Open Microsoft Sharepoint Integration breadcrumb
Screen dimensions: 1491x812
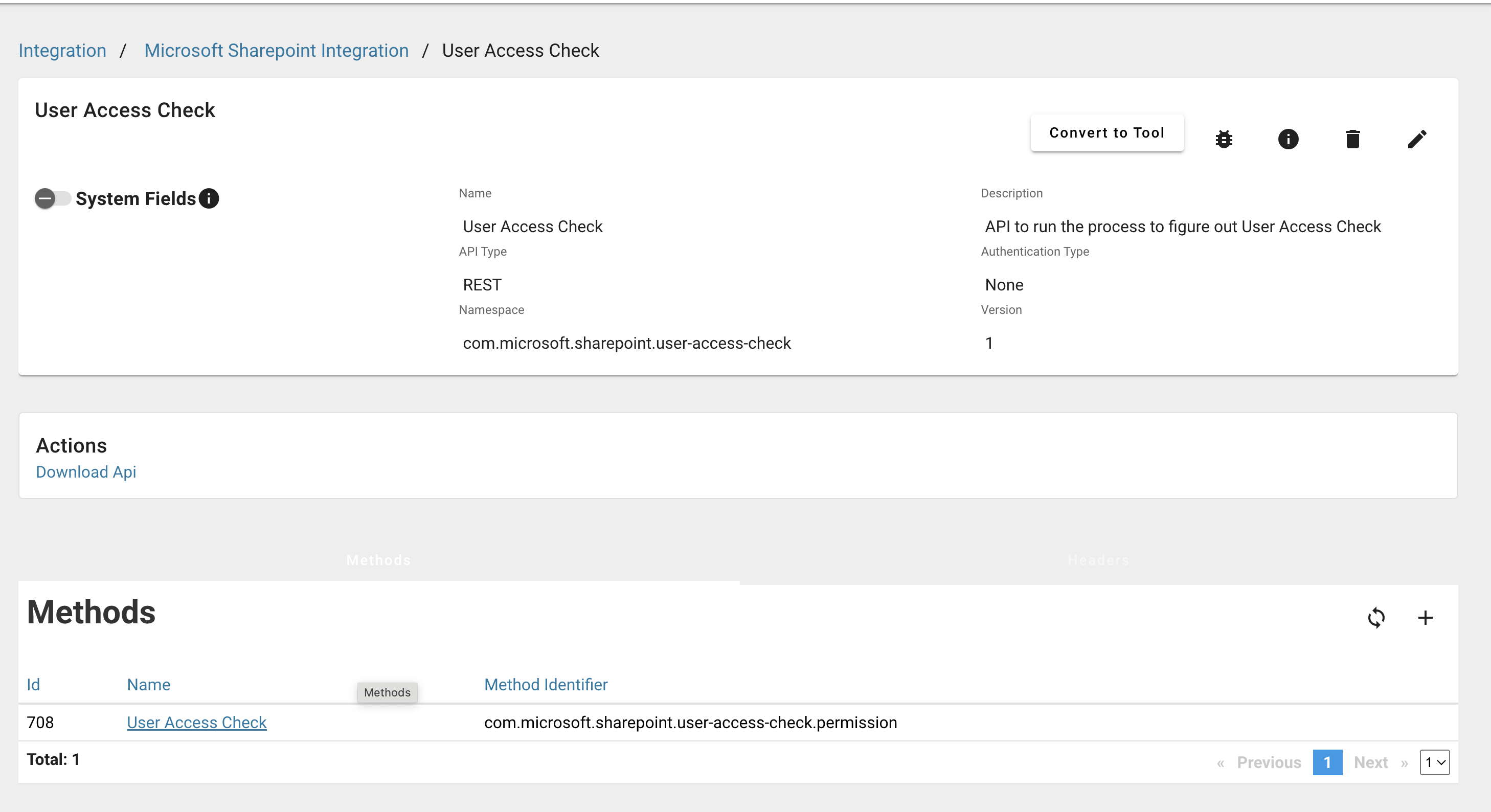[276, 50]
